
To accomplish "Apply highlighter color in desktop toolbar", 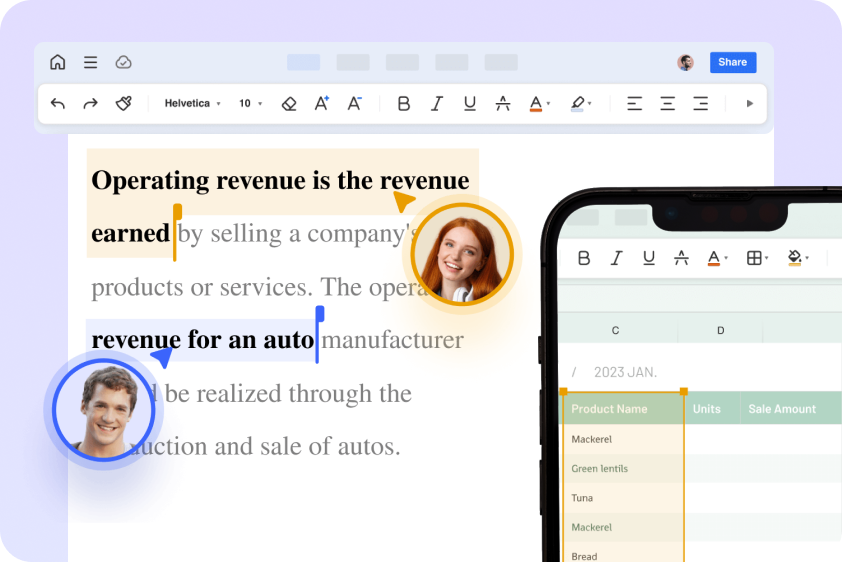I will coord(577,104).
